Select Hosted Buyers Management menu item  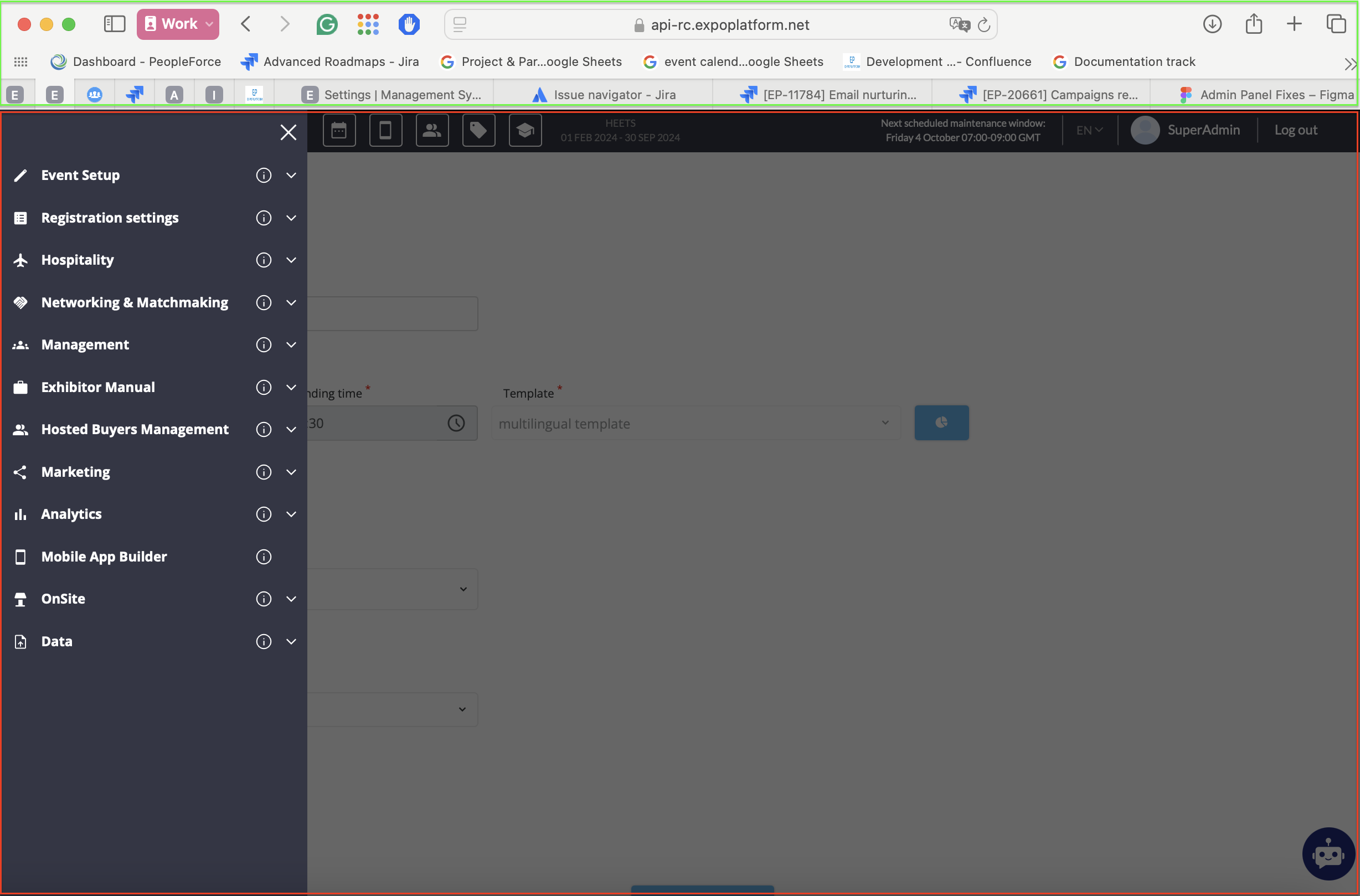[135, 429]
